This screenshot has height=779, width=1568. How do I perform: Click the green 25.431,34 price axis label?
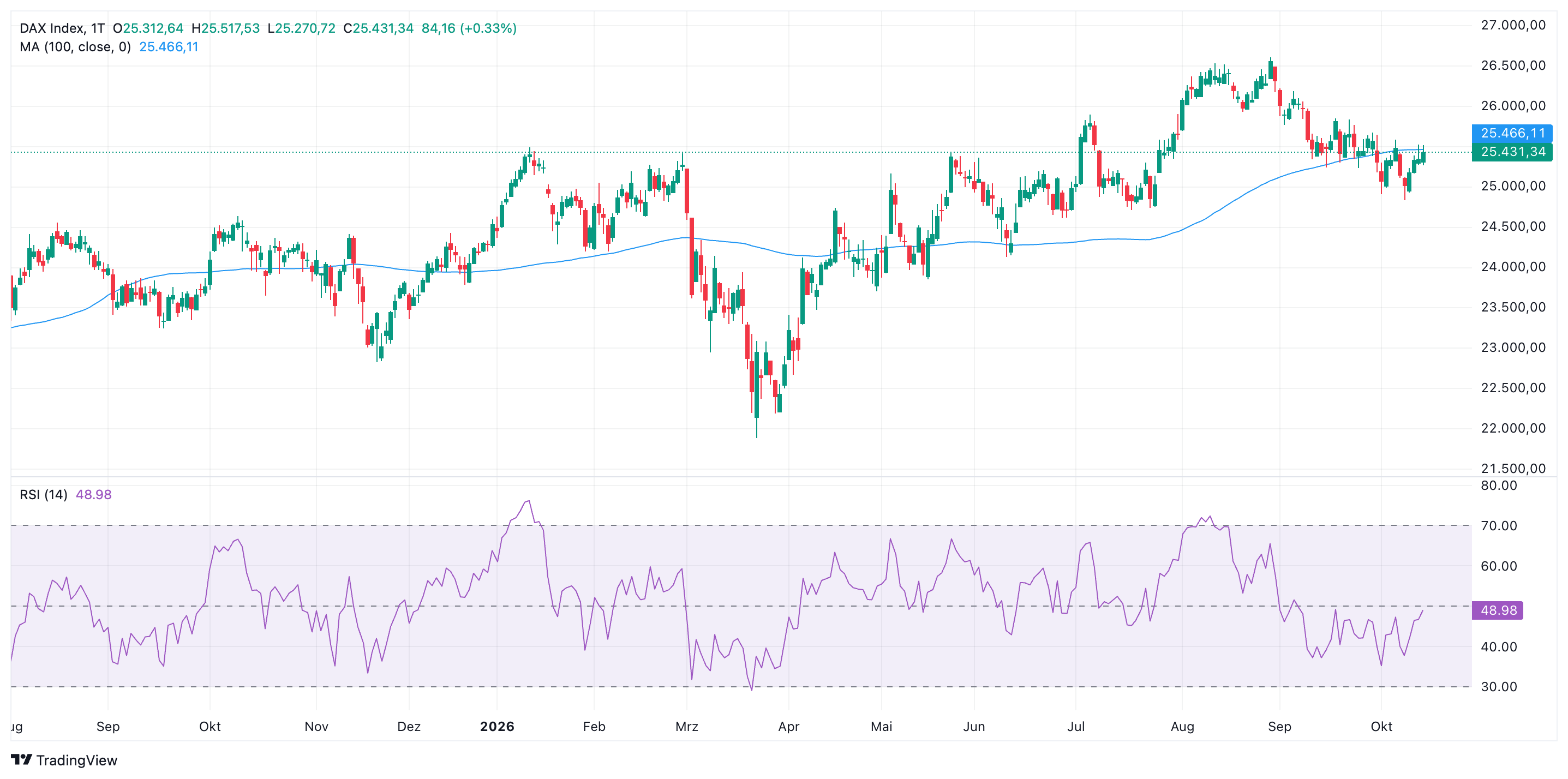tap(1512, 152)
